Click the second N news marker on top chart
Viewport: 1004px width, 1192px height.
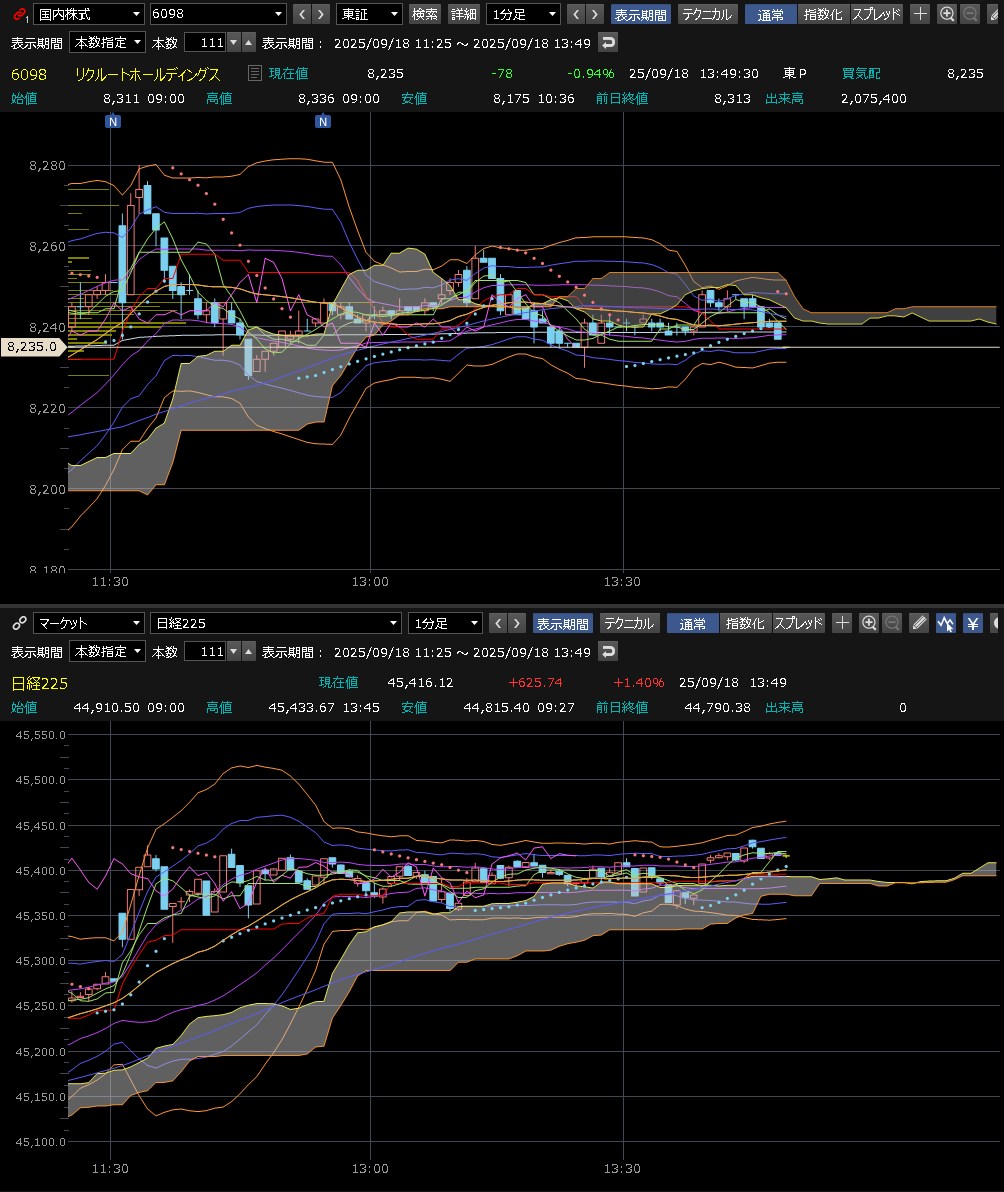[x=322, y=121]
